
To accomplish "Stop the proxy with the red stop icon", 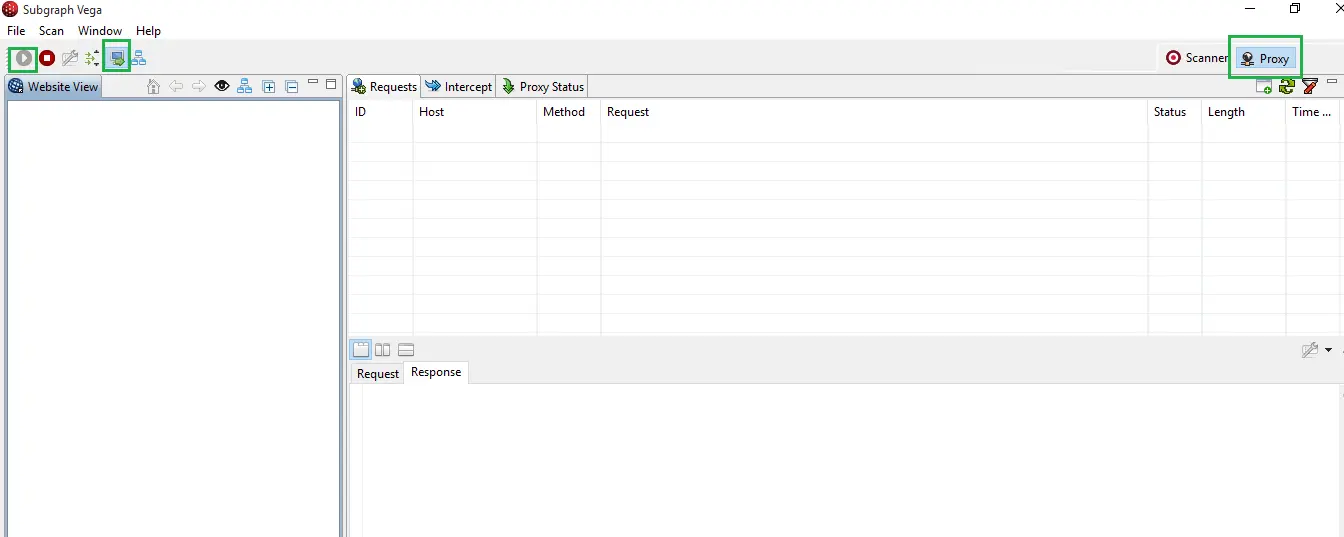I will (47, 59).
